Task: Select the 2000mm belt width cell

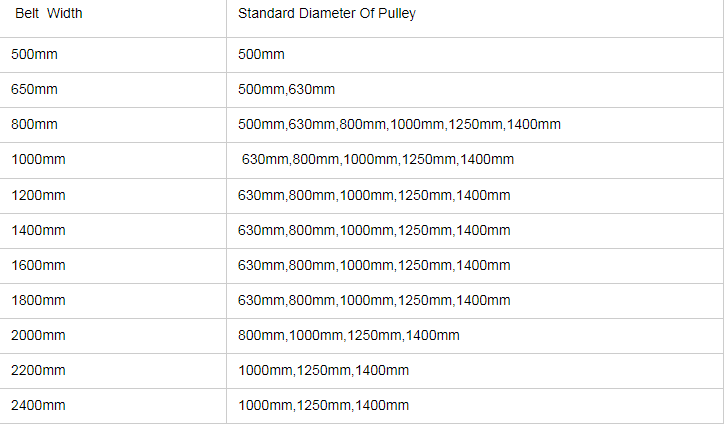Action: (113, 336)
